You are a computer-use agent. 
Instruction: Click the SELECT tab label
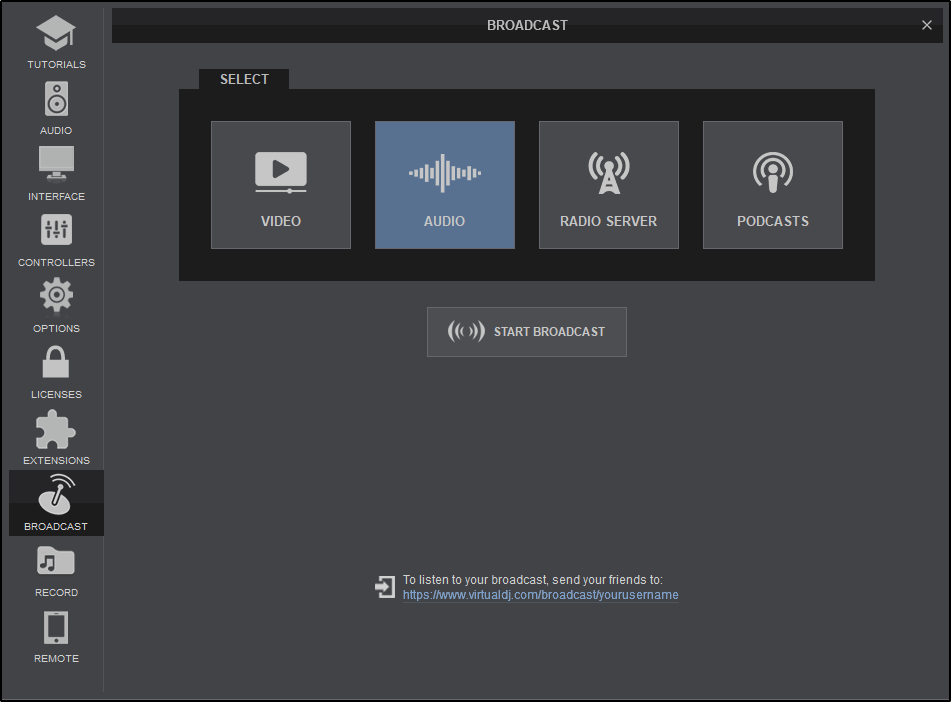point(244,79)
